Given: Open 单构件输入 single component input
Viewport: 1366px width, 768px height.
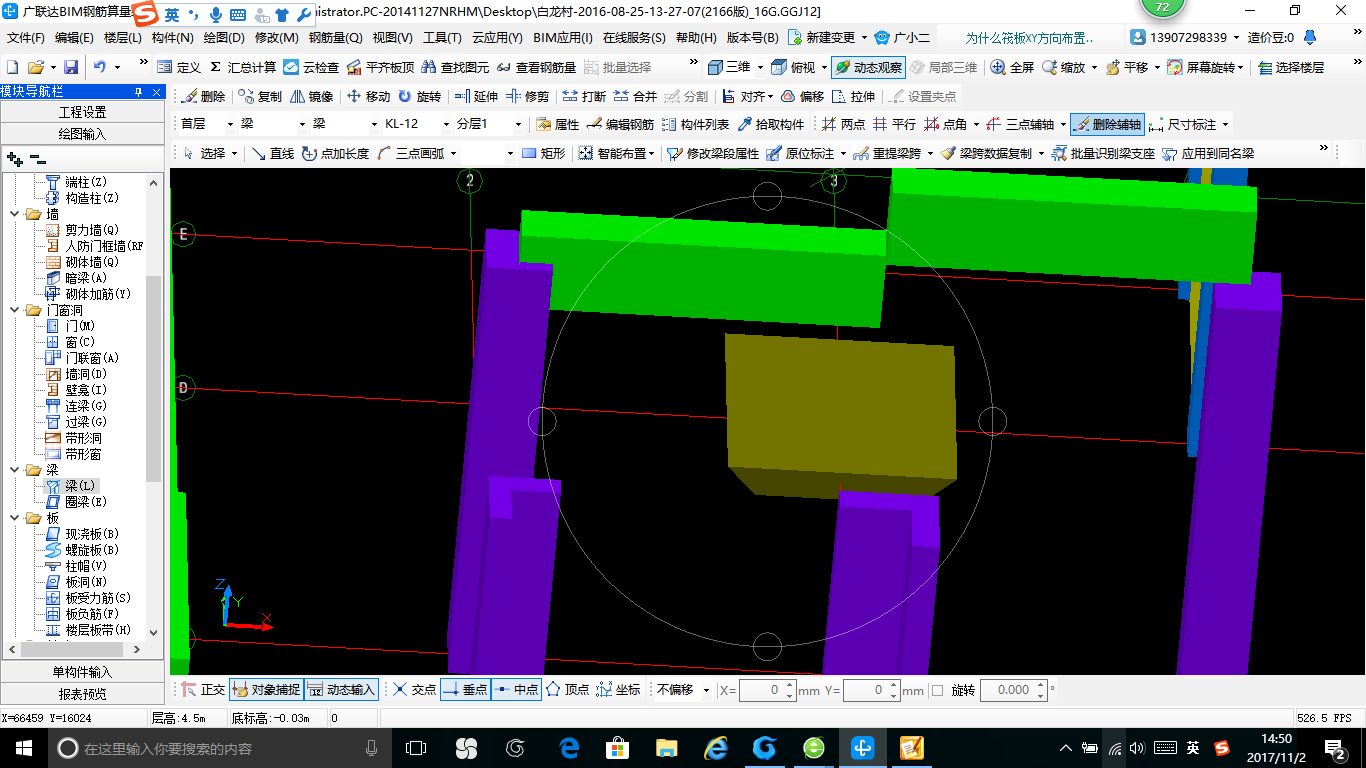Looking at the screenshot, I should pyautogui.click(x=82, y=672).
